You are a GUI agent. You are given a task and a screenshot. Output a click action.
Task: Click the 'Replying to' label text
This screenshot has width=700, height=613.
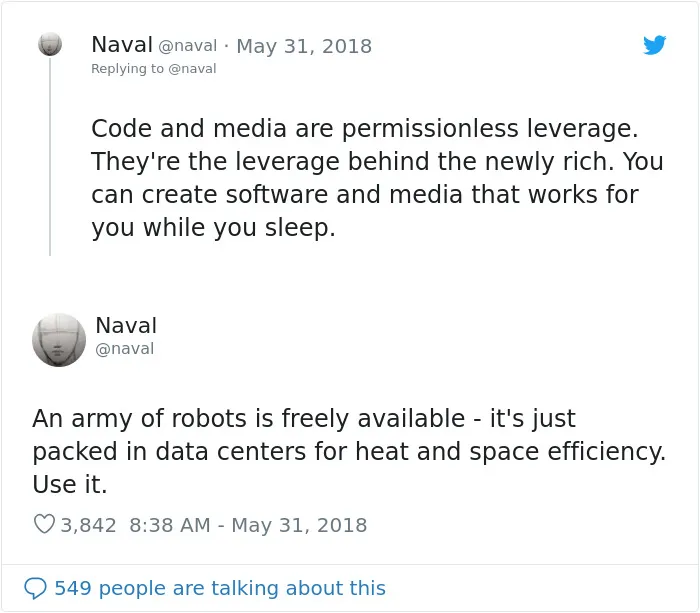128,69
